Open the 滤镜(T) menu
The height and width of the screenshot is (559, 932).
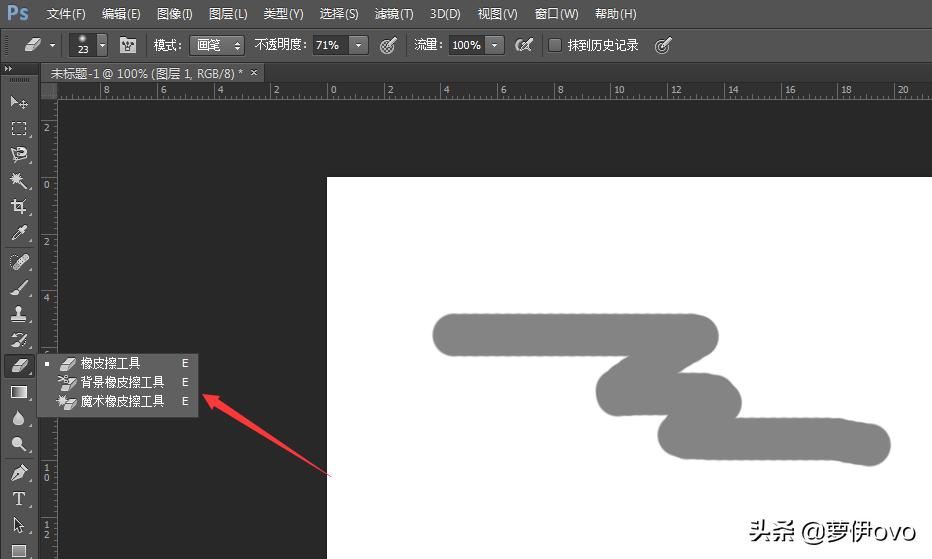point(393,14)
